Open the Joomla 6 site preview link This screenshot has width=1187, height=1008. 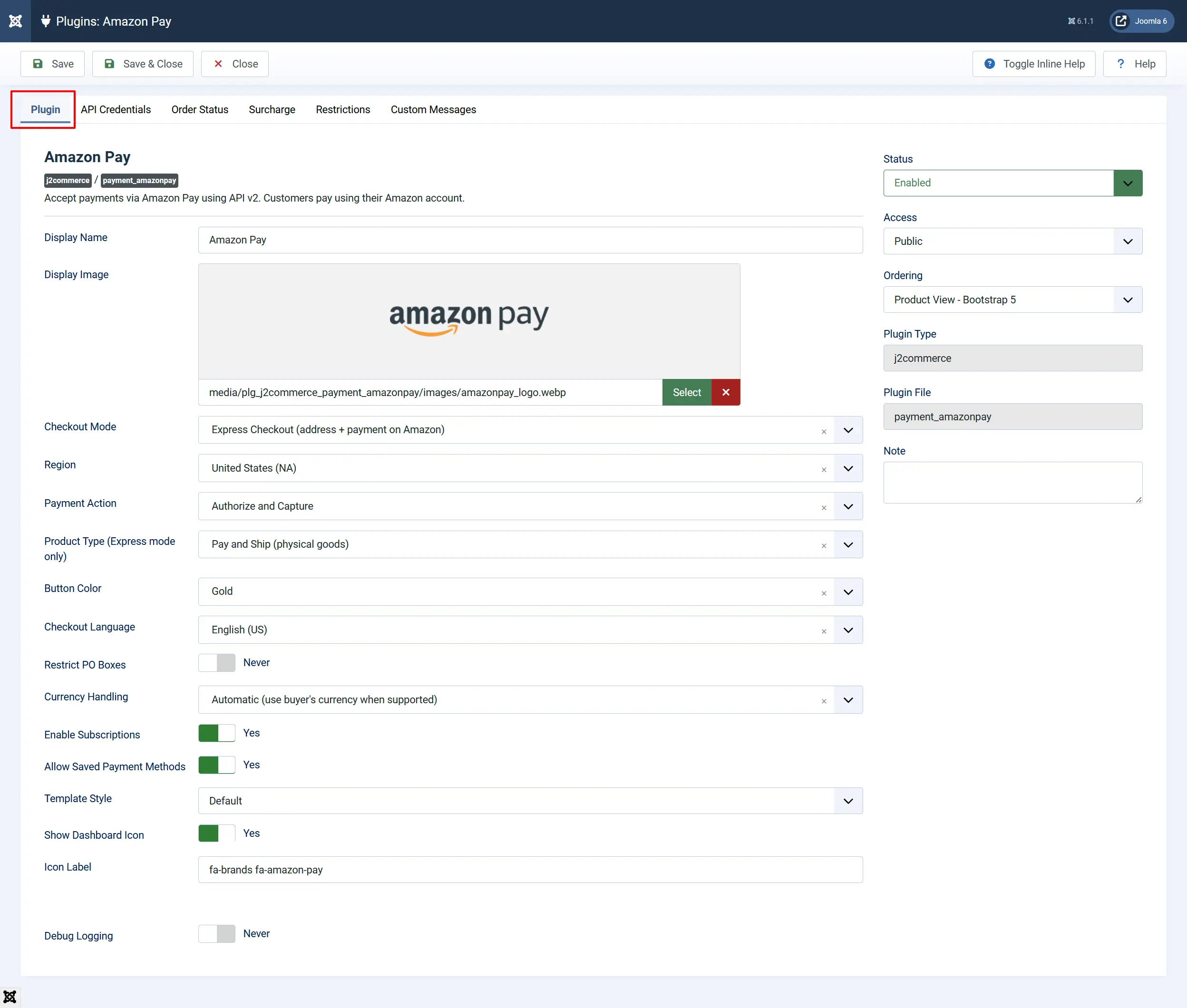coord(1141,21)
